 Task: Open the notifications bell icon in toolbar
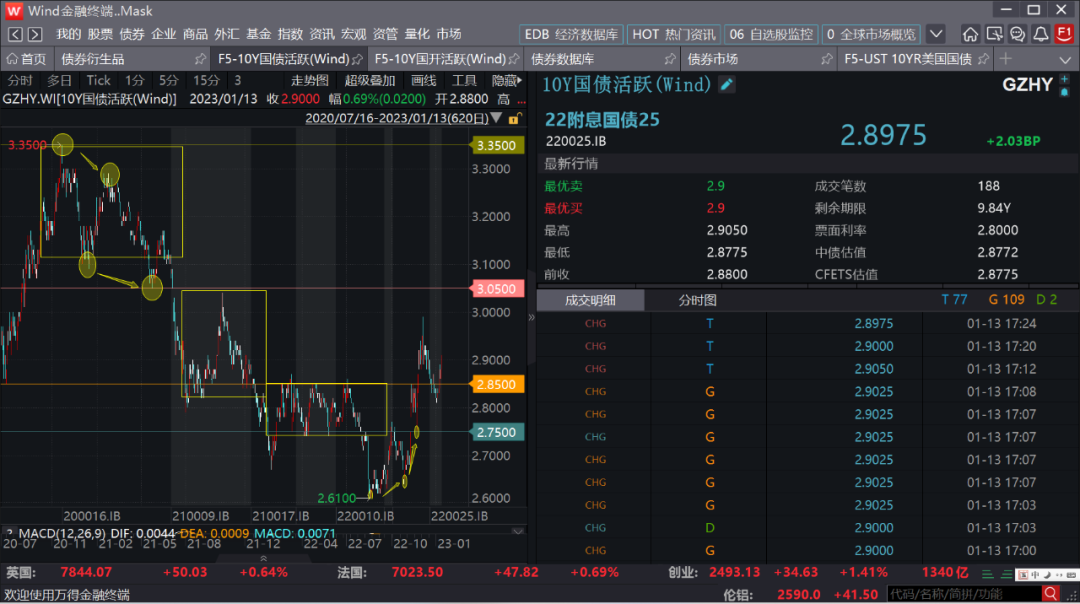click(x=1041, y=34)
